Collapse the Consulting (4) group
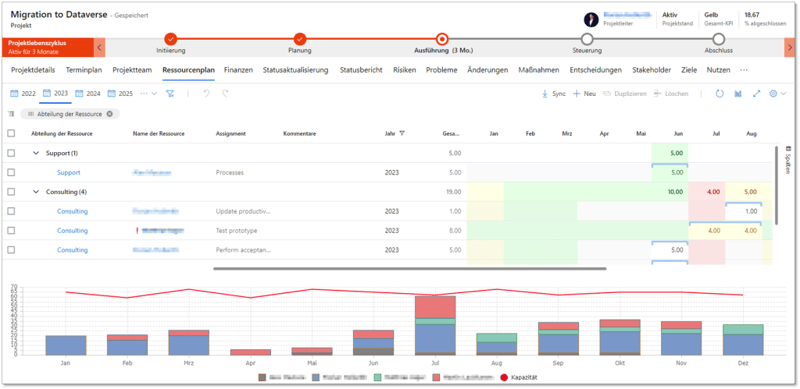Viewport: 800px width, 389px height. (x=36, y=192)
